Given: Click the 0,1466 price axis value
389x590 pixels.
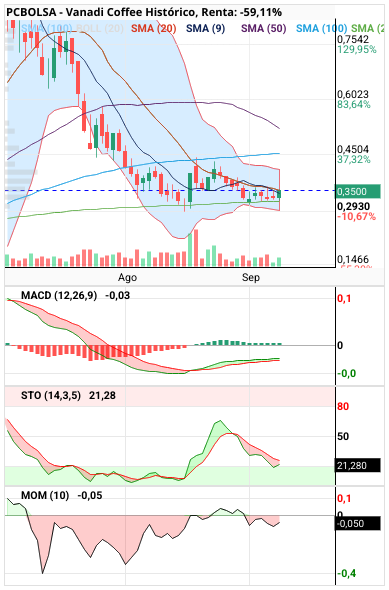Looking at the screenshot, I should tap(353, 259).
